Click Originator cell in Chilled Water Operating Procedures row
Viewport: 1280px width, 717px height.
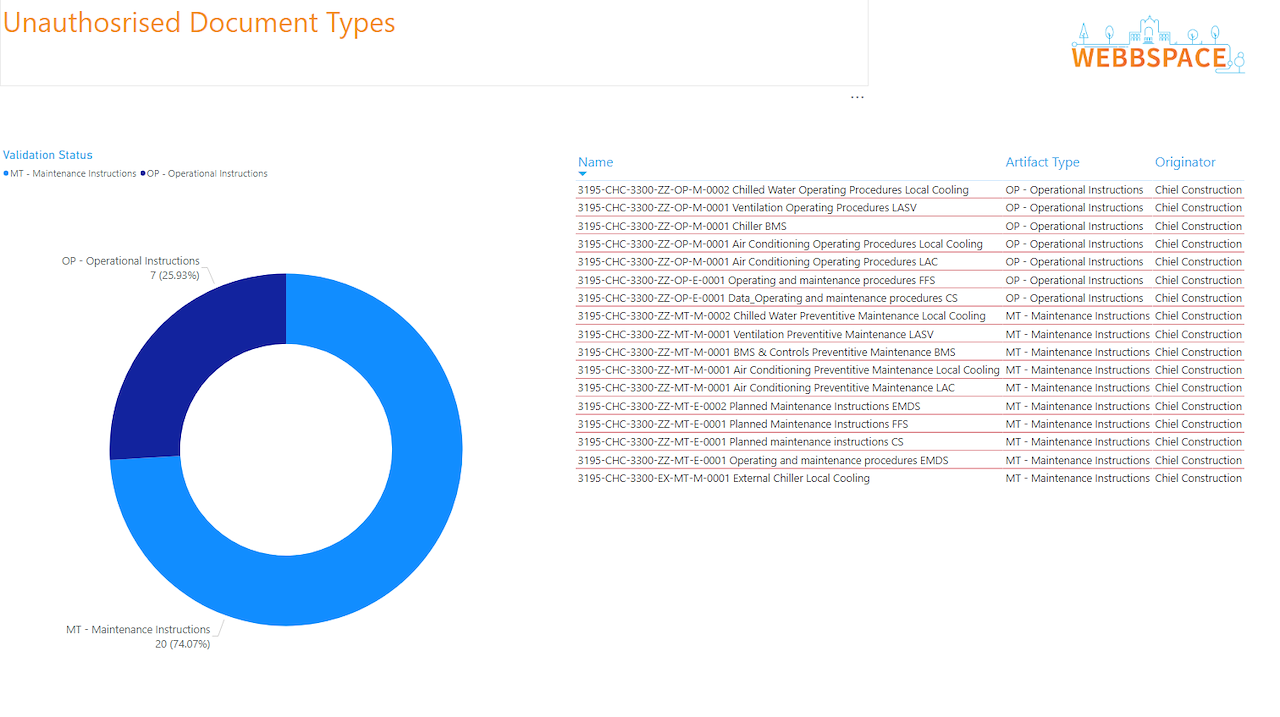point(1198,190)
